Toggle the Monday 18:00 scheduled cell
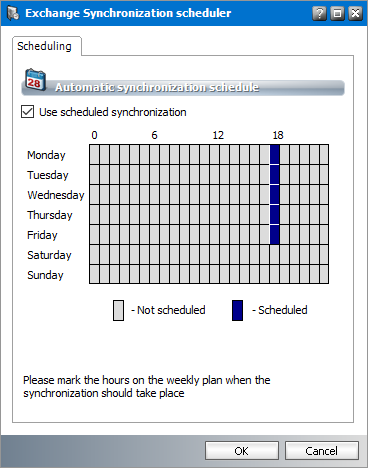This screenshot has width=368, height=468. coord(275,155)
